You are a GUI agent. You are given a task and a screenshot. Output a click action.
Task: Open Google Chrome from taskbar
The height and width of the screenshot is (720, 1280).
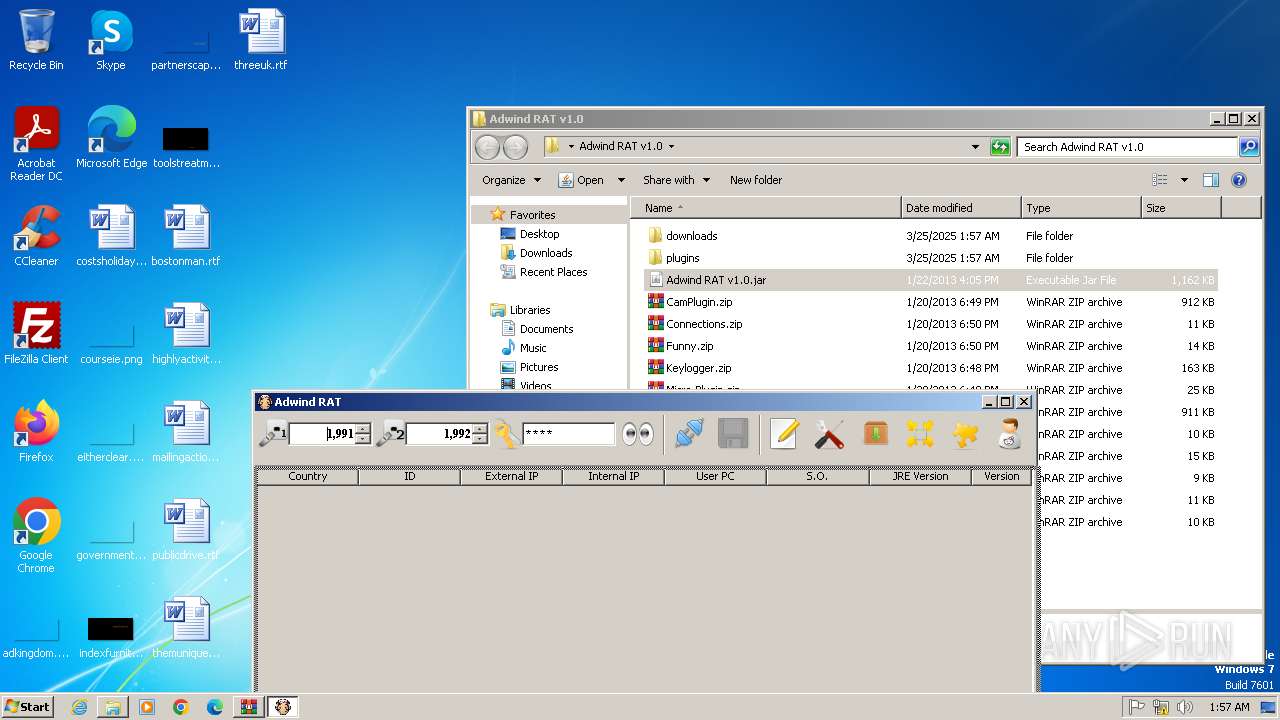(181, 707)
